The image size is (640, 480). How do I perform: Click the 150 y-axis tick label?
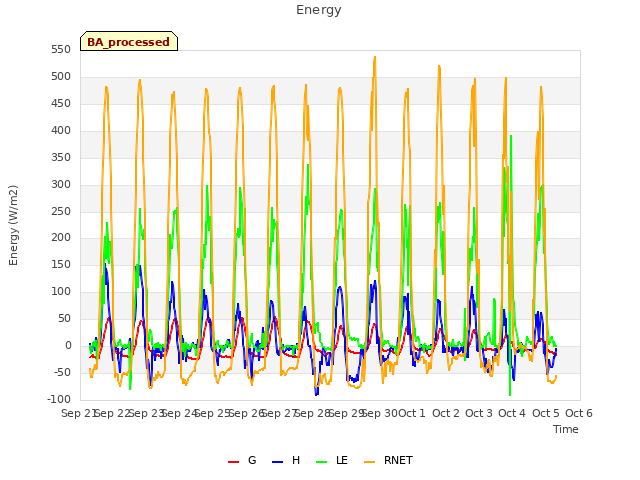point(61,264)
